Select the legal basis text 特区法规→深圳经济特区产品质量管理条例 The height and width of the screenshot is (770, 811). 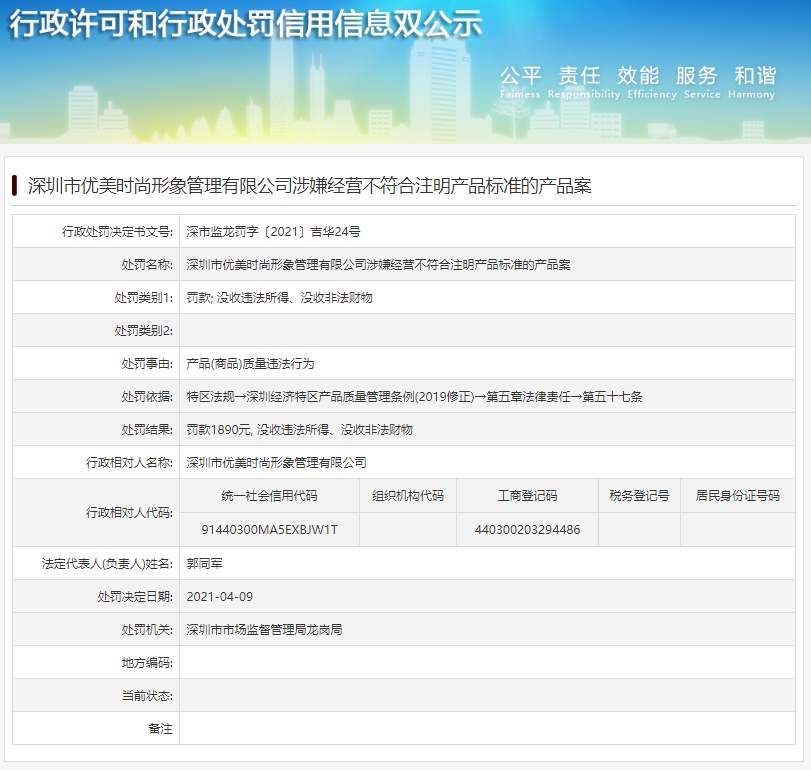301,397
